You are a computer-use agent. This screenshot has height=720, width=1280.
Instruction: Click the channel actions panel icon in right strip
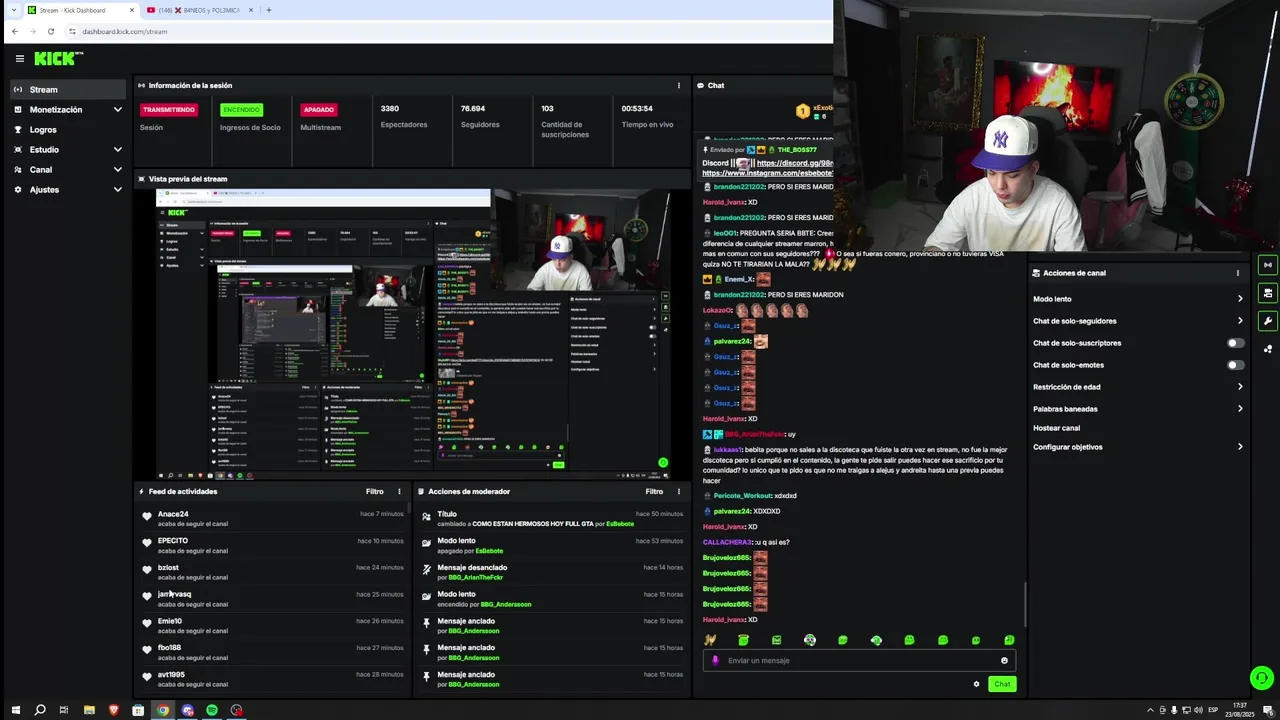(1268, 293)
